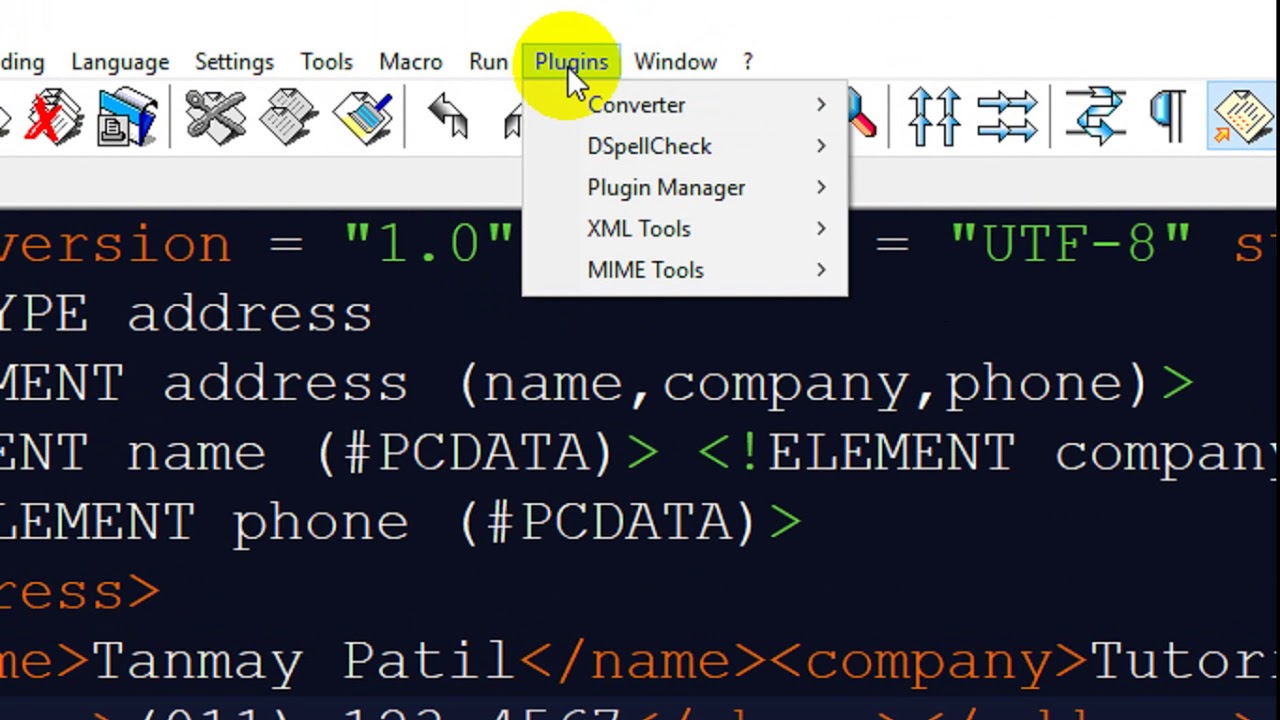Toggle Show All Characters pilcrow icon
The height and width of the screenshot is (720, 1280).
point(1168,116)
